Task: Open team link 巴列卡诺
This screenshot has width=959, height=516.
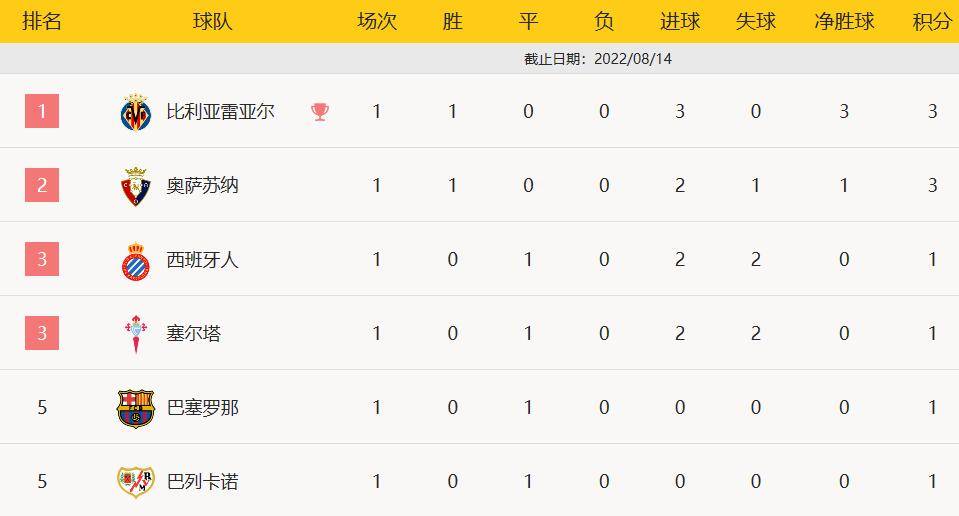Action: [x=202, y=482]
